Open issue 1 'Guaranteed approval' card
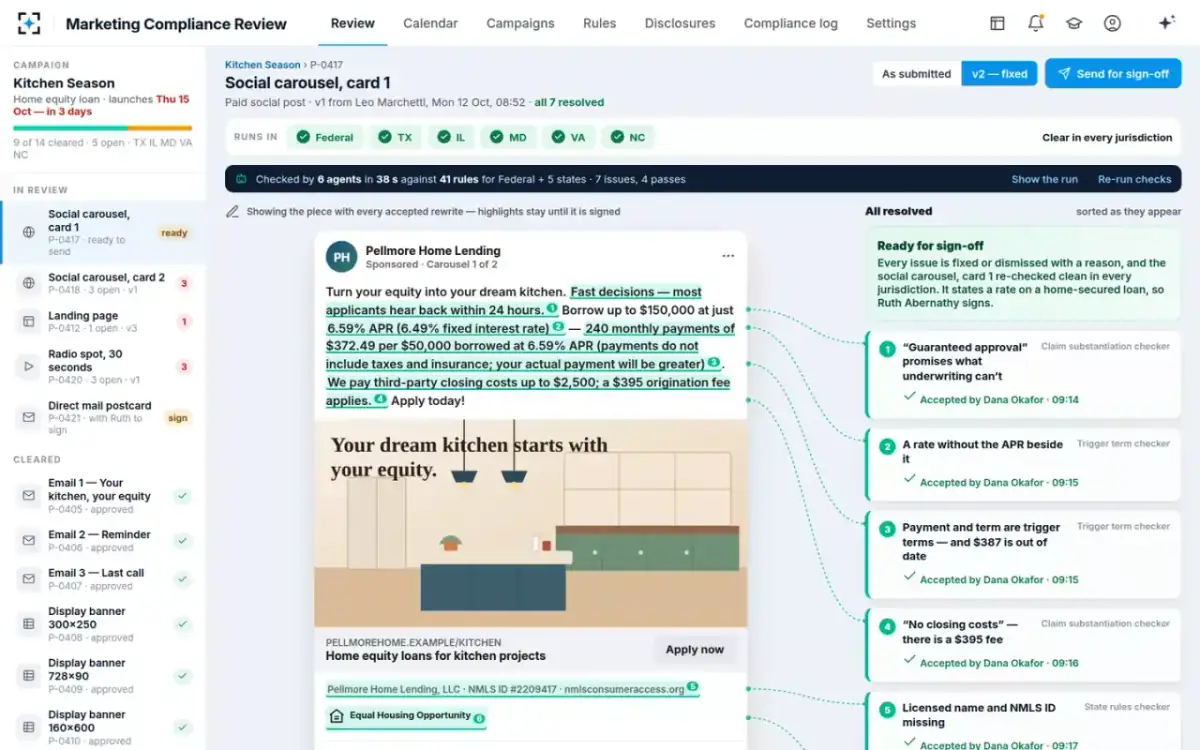Image resolution: width=1200 pixels, height=750 pixels. pyautogui.click(x=1023, y=374)
